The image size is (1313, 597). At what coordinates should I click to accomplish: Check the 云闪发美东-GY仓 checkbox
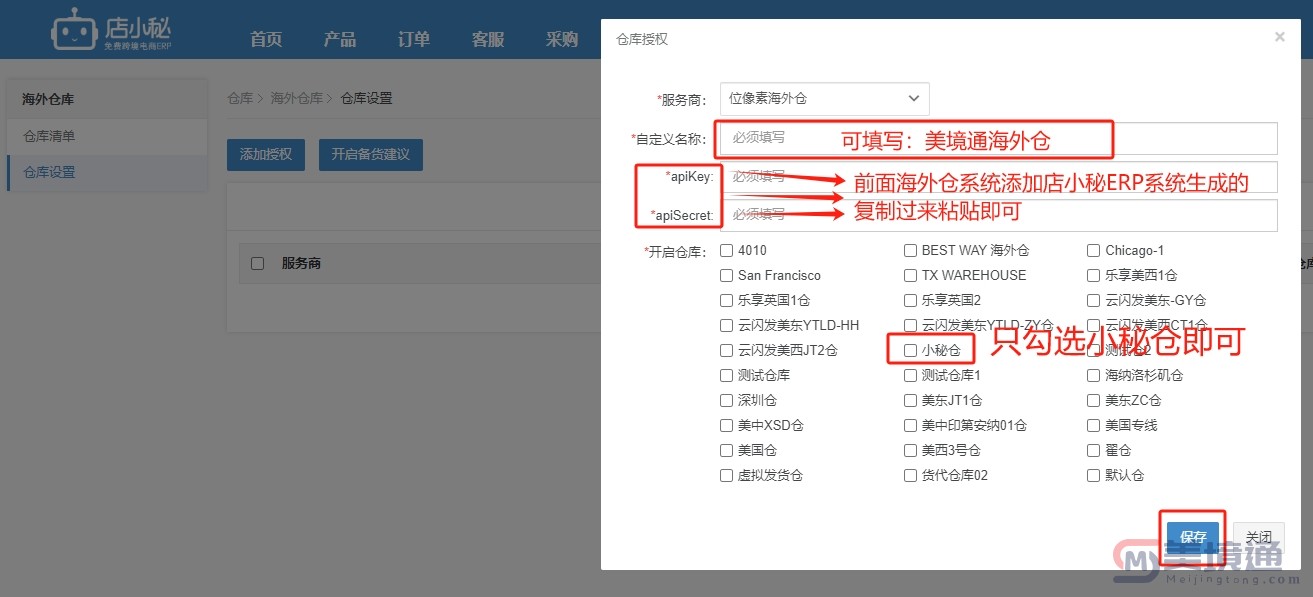point(1094,300)
